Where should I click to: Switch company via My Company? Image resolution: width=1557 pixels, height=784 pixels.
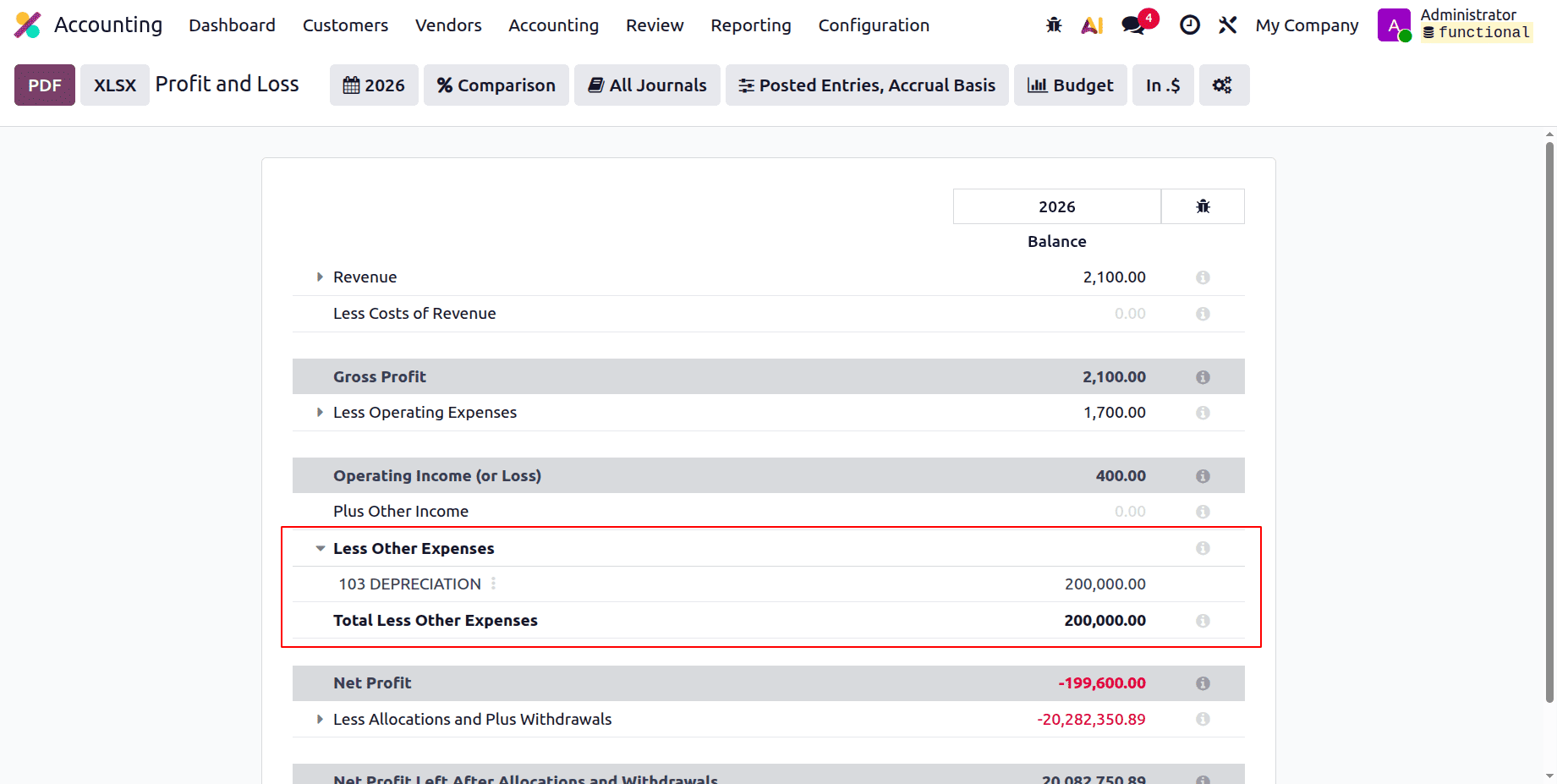[x=1307, y=25]
